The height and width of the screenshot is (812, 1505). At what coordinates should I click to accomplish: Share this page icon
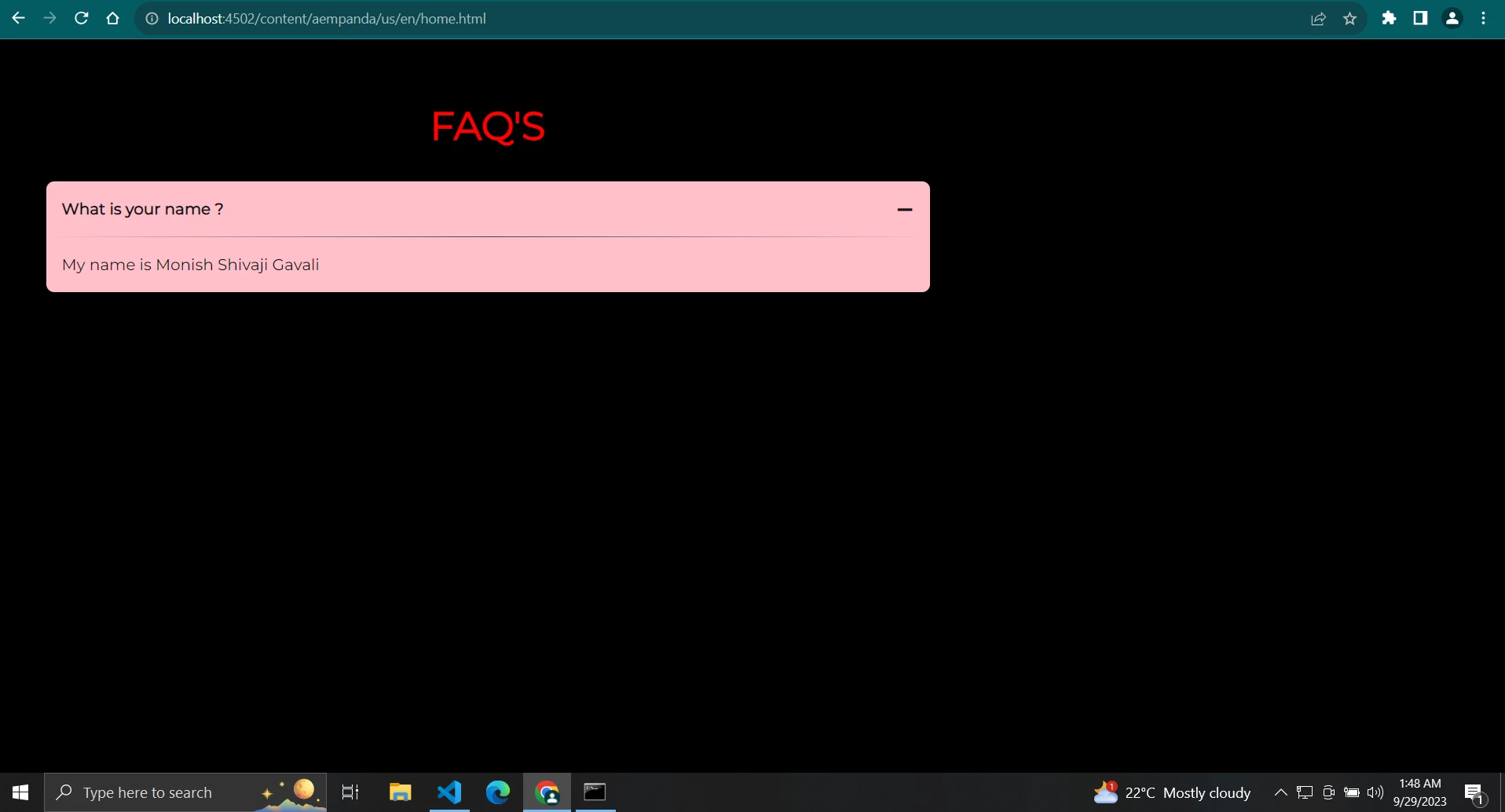click(1318, 19)
